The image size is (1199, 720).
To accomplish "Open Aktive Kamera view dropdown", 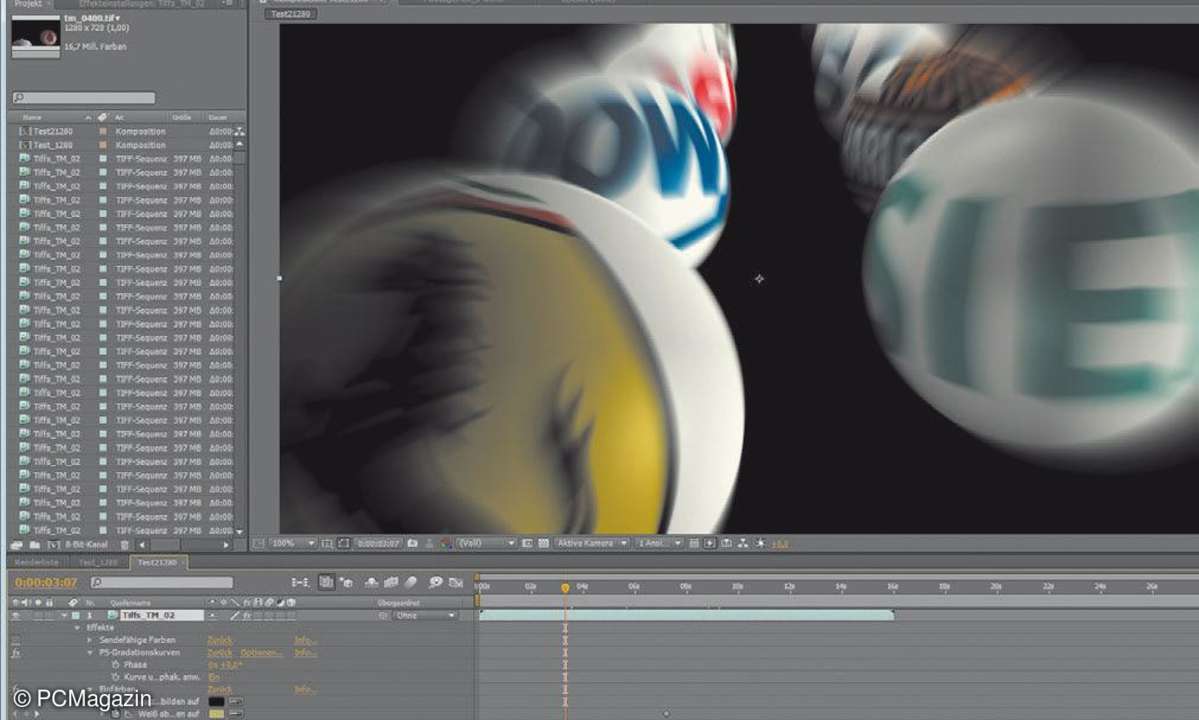I will [592, 543].
